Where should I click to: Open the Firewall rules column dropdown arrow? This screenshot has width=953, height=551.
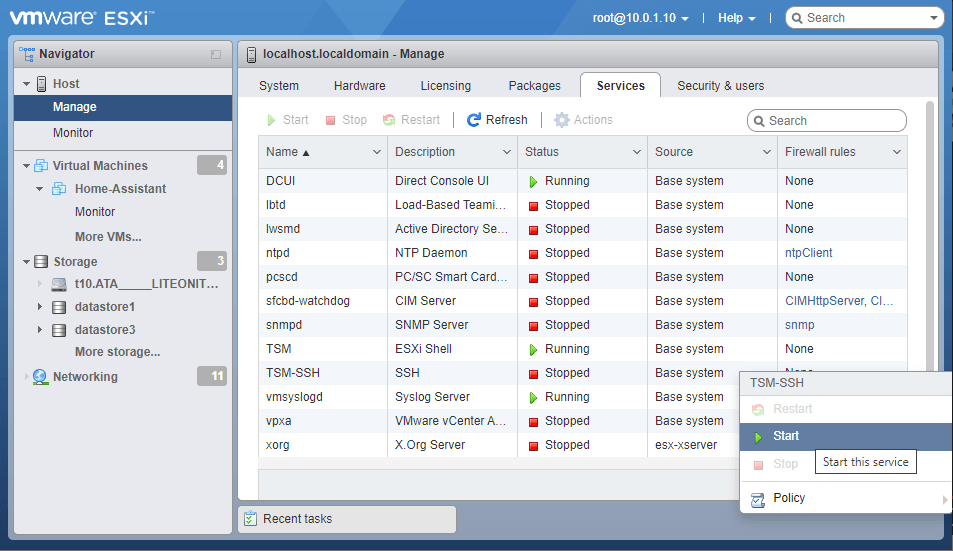(897, 152)
